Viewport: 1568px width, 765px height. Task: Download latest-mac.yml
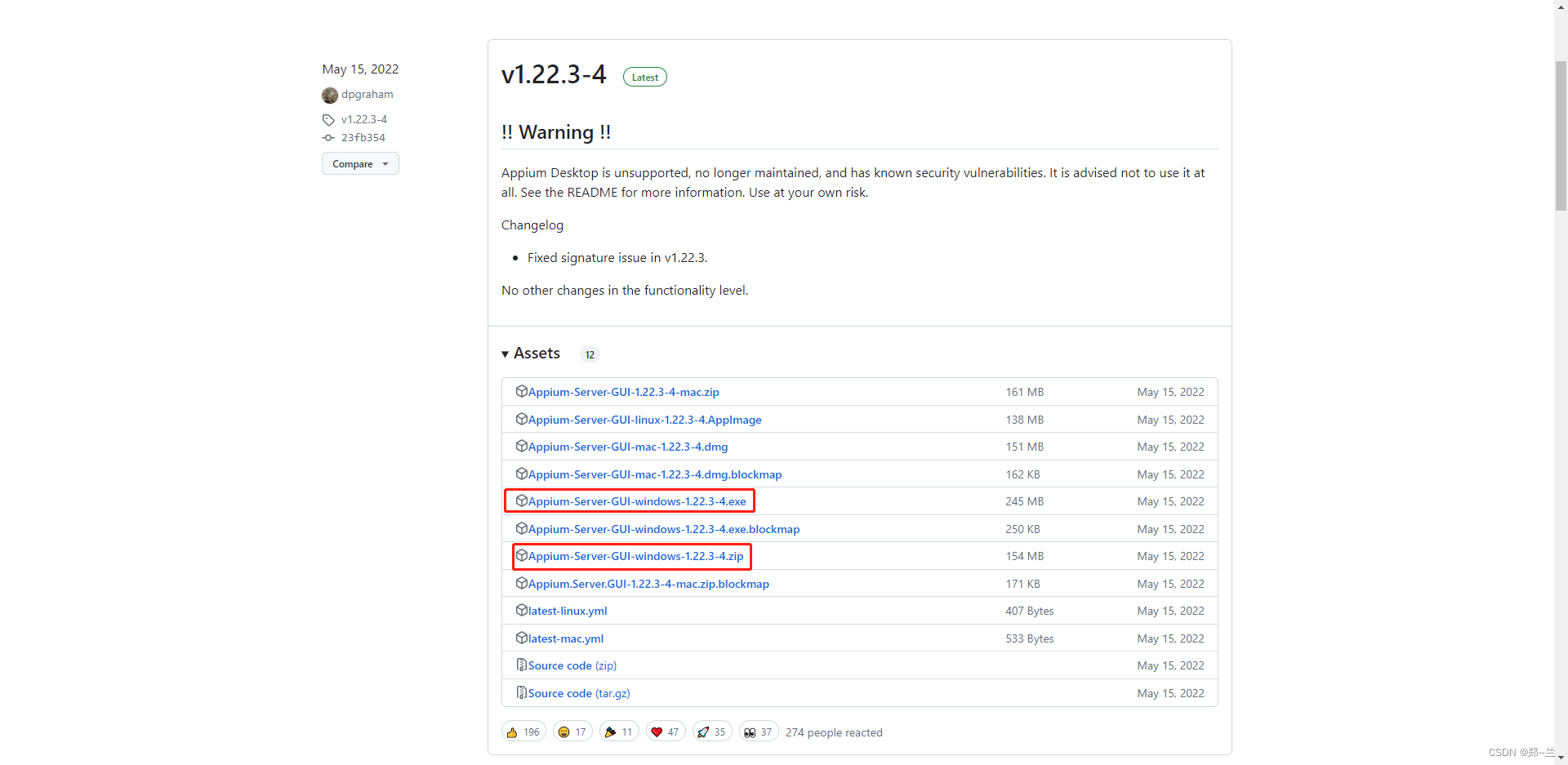pos(565,639)
